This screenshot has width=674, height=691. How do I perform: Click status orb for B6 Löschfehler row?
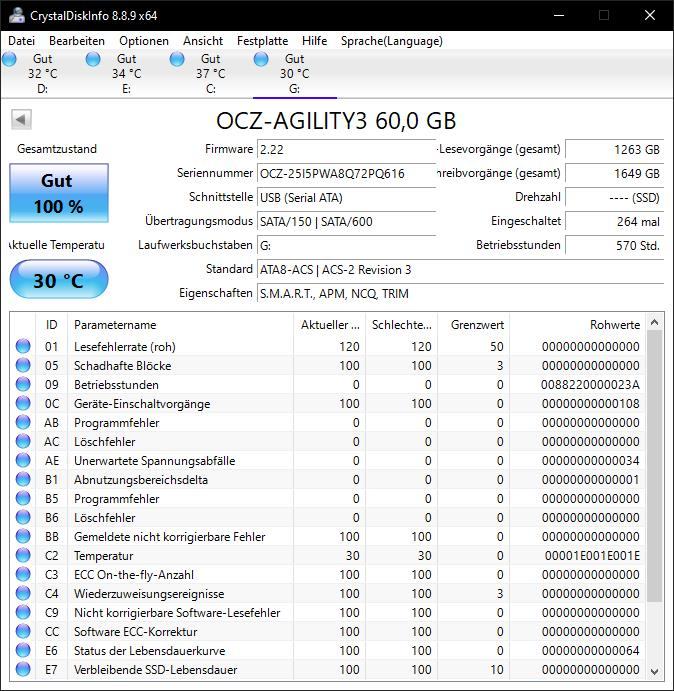click(23, 517)
